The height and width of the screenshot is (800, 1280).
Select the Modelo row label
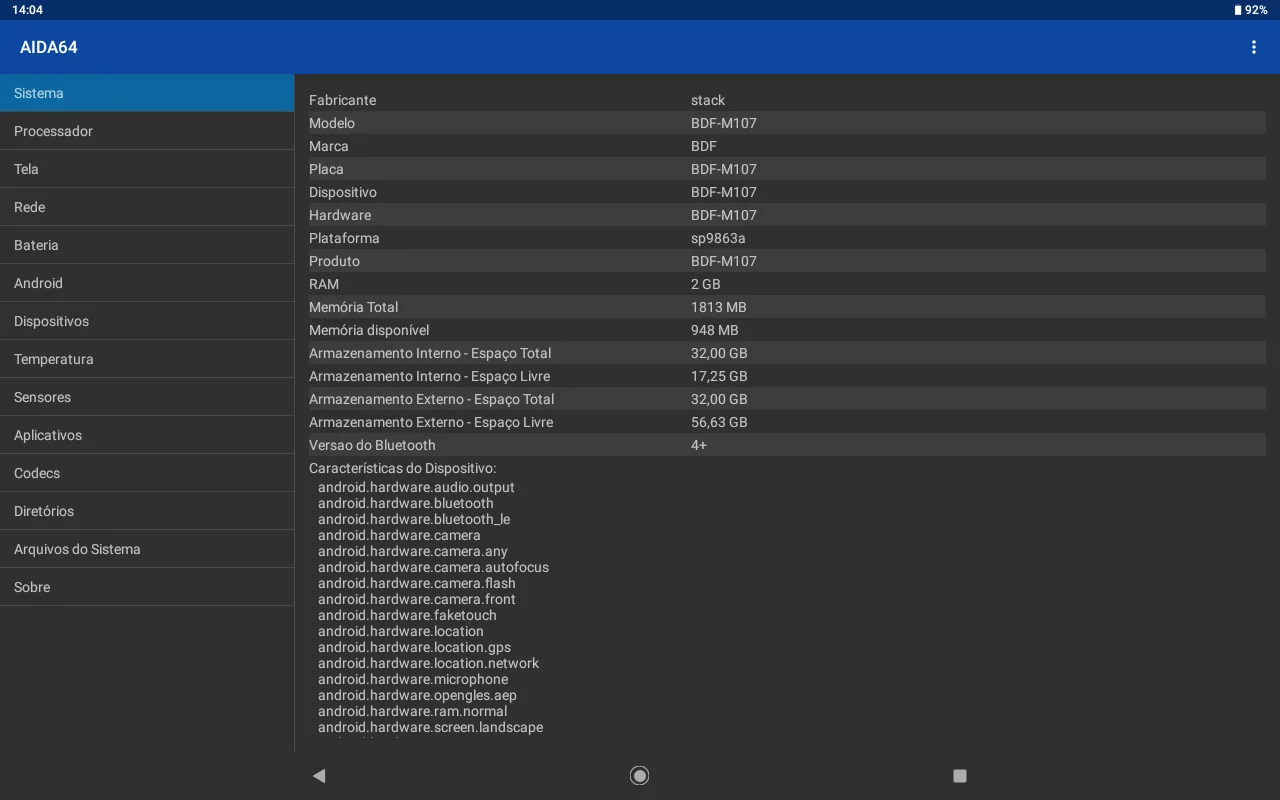tap(332, 123)
